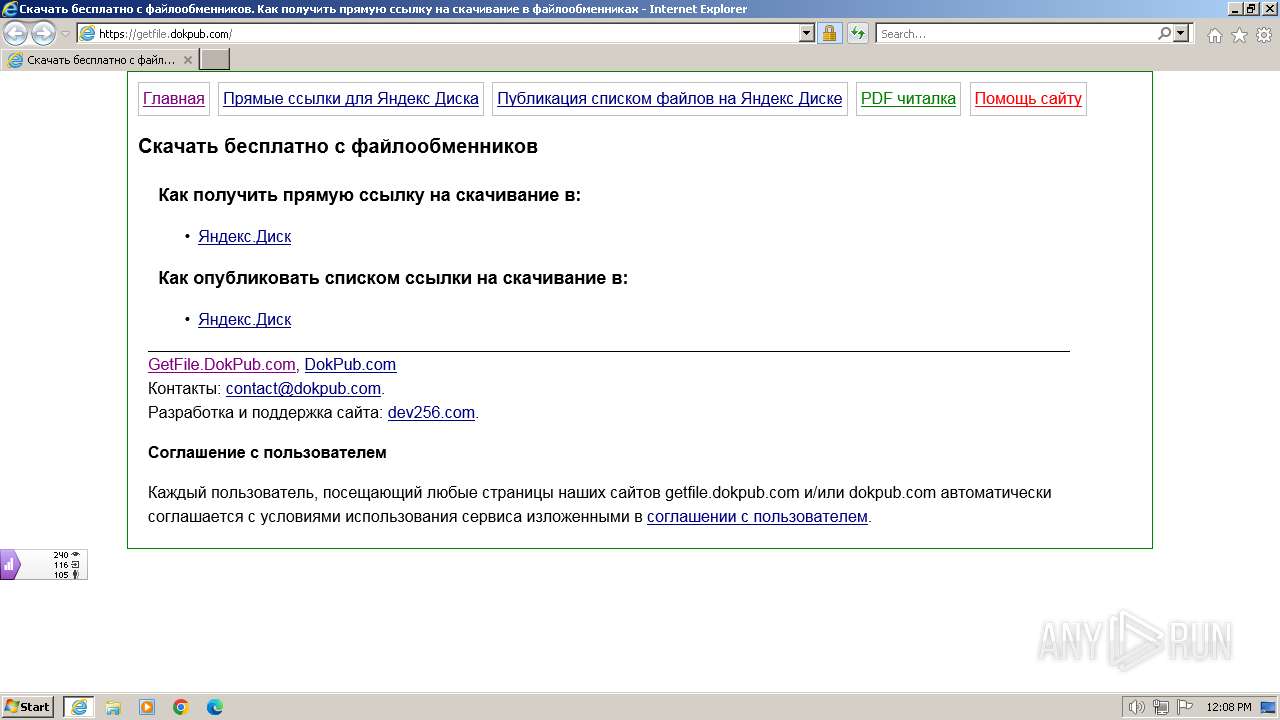Open the search provider dropdown arrow
This screenshot has height=720, width=1280.
1181,33
